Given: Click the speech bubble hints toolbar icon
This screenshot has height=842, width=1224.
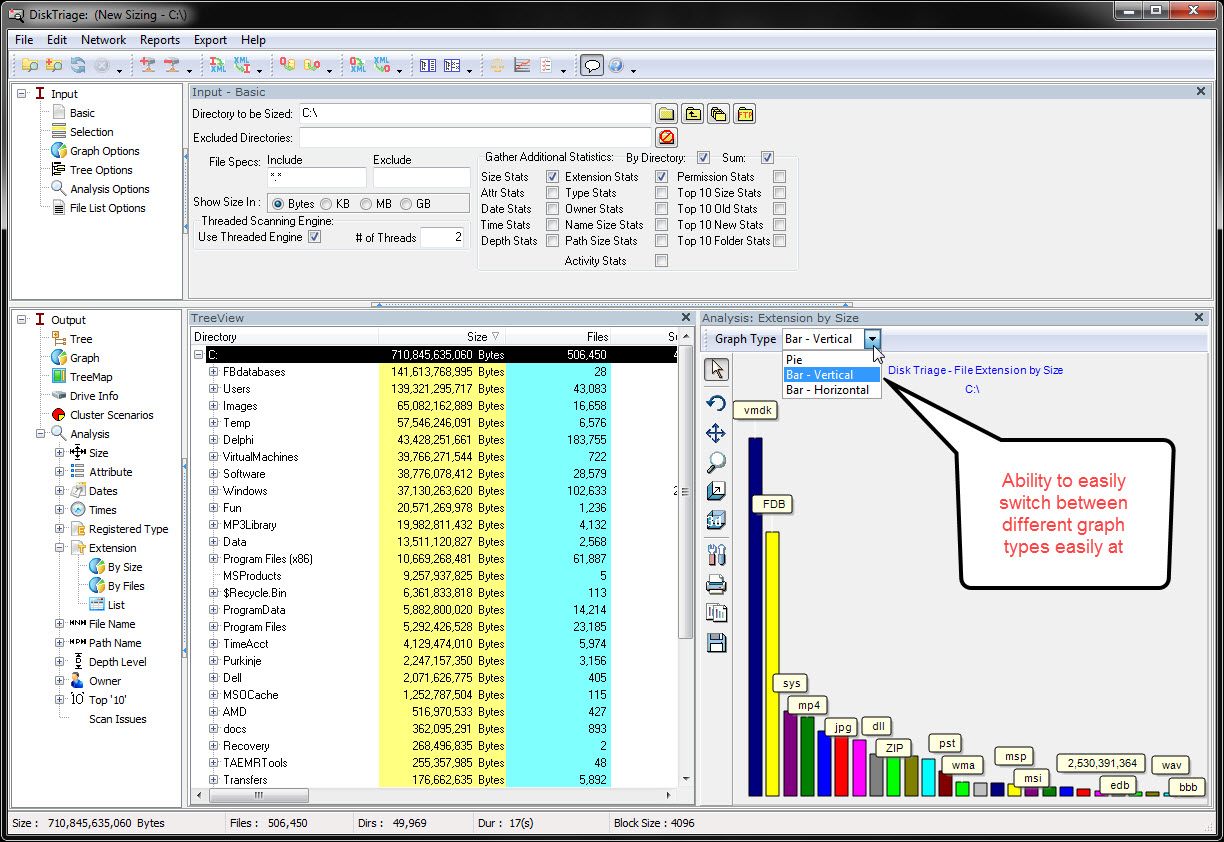Looking at the screenshot, I should [592, 66].
